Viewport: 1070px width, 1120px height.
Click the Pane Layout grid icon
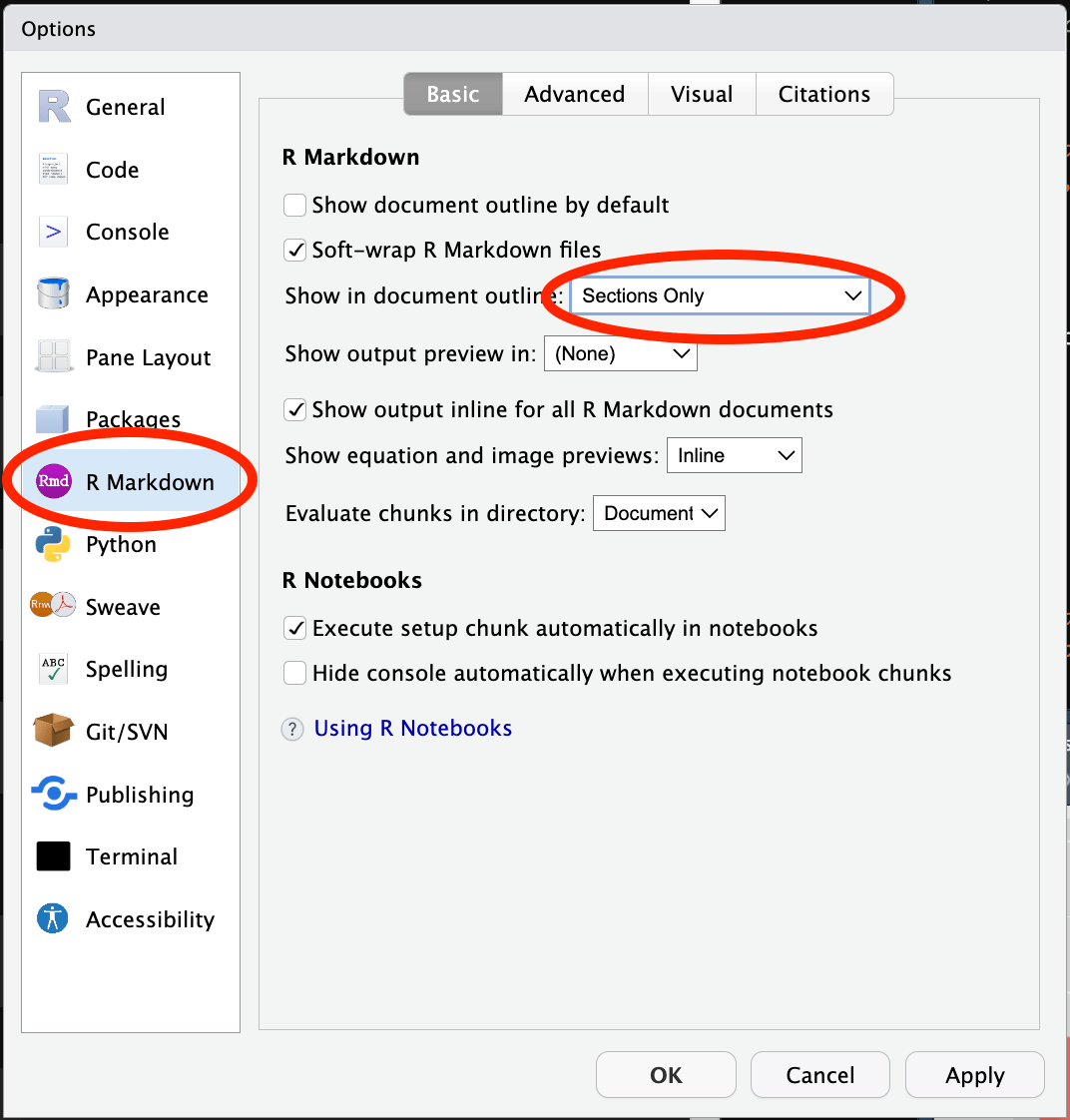pos(54,355)
